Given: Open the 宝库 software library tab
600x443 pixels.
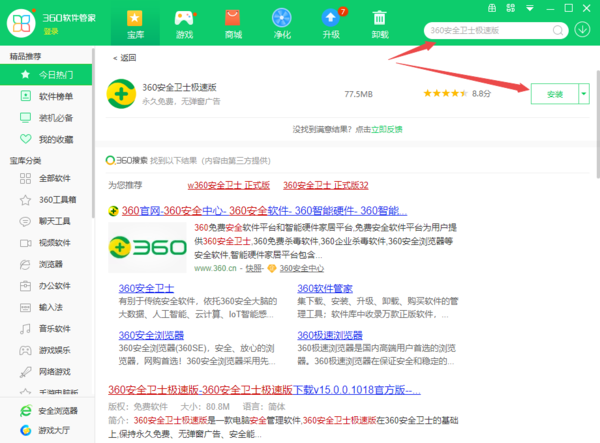Looking at the screenshot, I should point(135,22).
